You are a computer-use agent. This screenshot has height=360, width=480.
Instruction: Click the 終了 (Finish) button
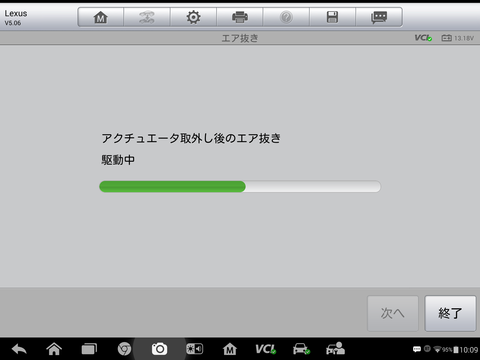(450, 313)
